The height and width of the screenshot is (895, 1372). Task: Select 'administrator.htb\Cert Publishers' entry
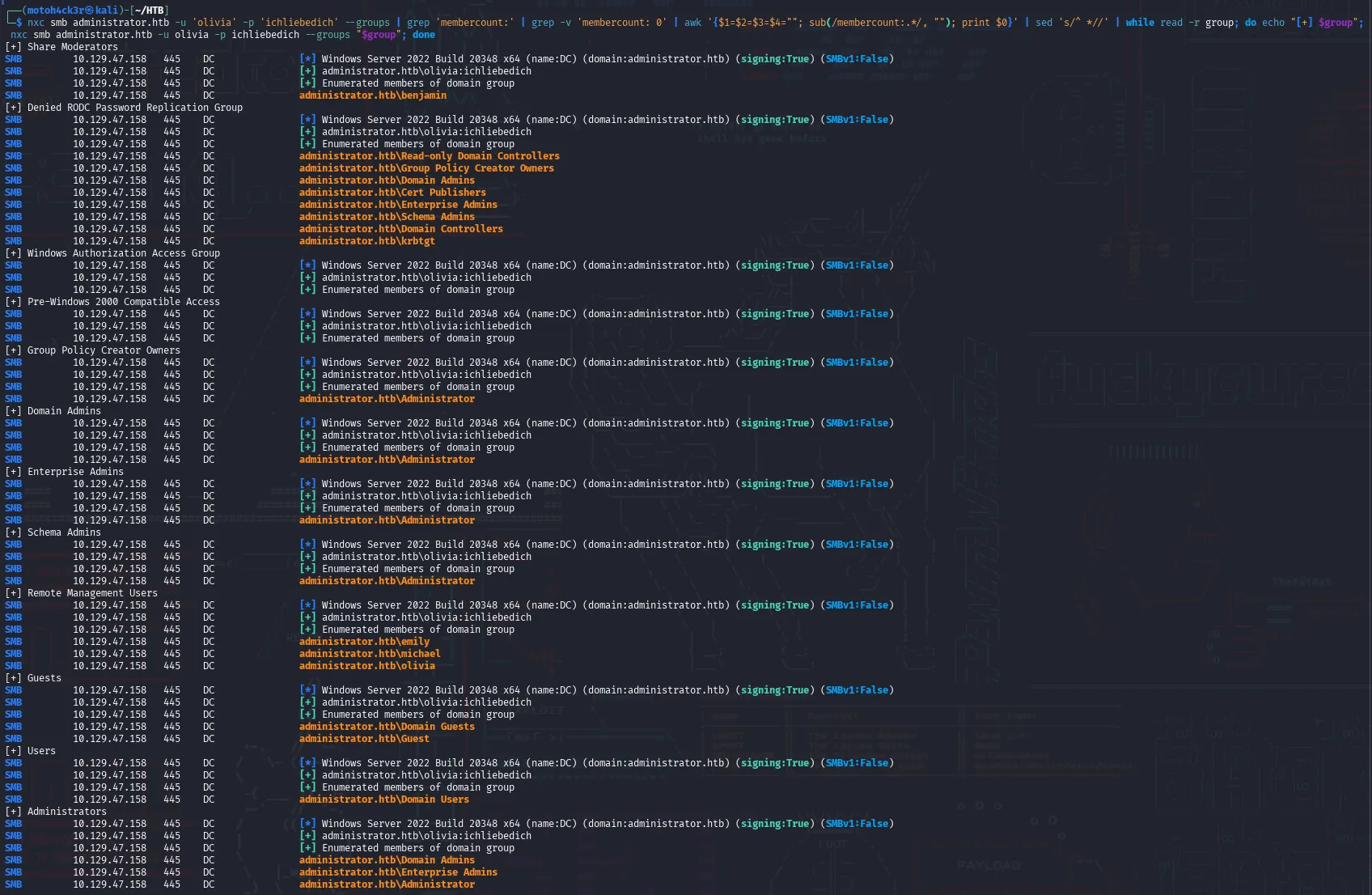tap(392, 193)
